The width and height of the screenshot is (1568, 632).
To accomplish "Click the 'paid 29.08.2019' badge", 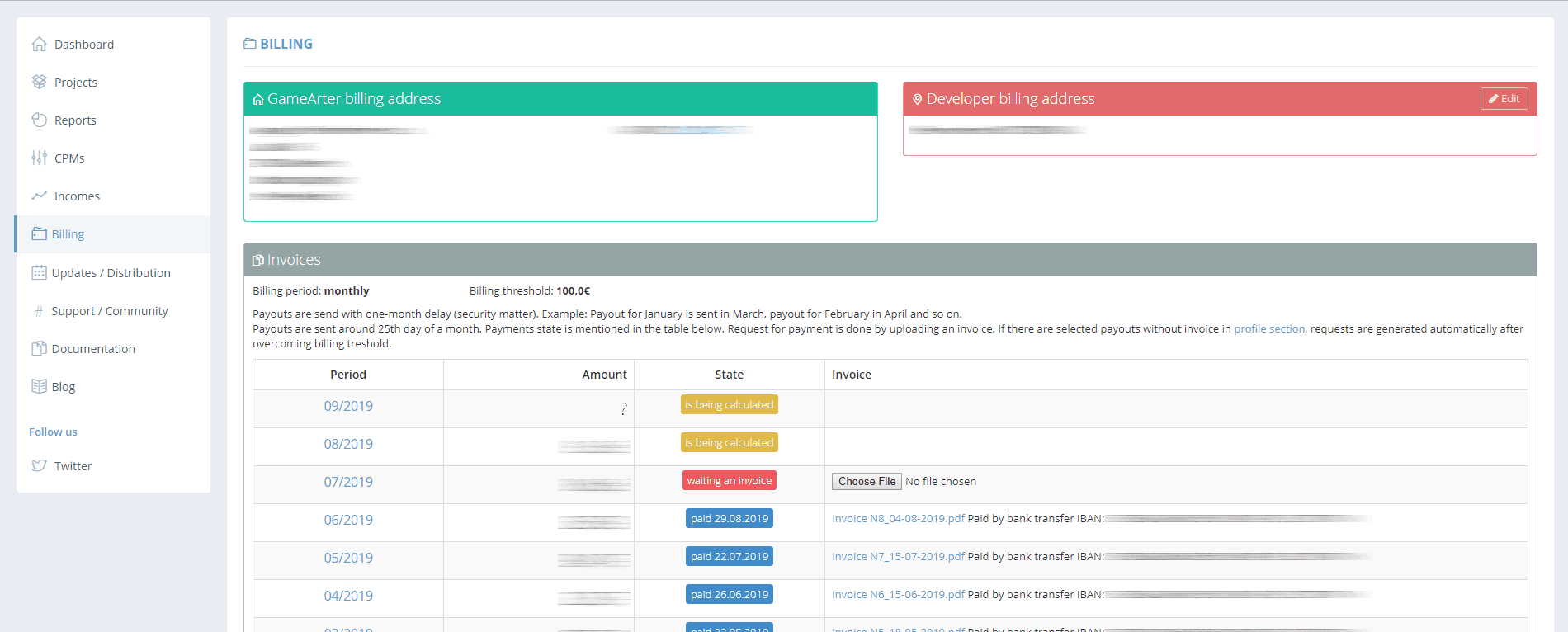I will [x=730, y=518].
